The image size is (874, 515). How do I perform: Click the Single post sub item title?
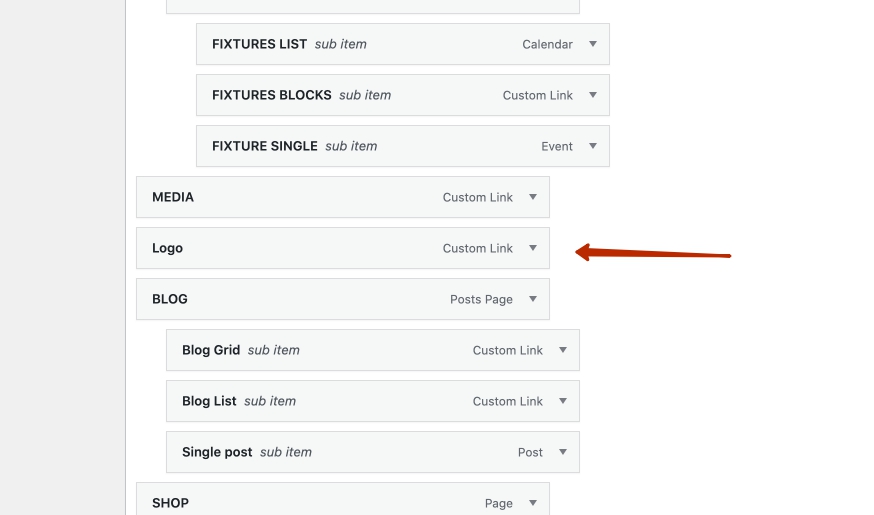pyautogui.click(x=217, y=452)
